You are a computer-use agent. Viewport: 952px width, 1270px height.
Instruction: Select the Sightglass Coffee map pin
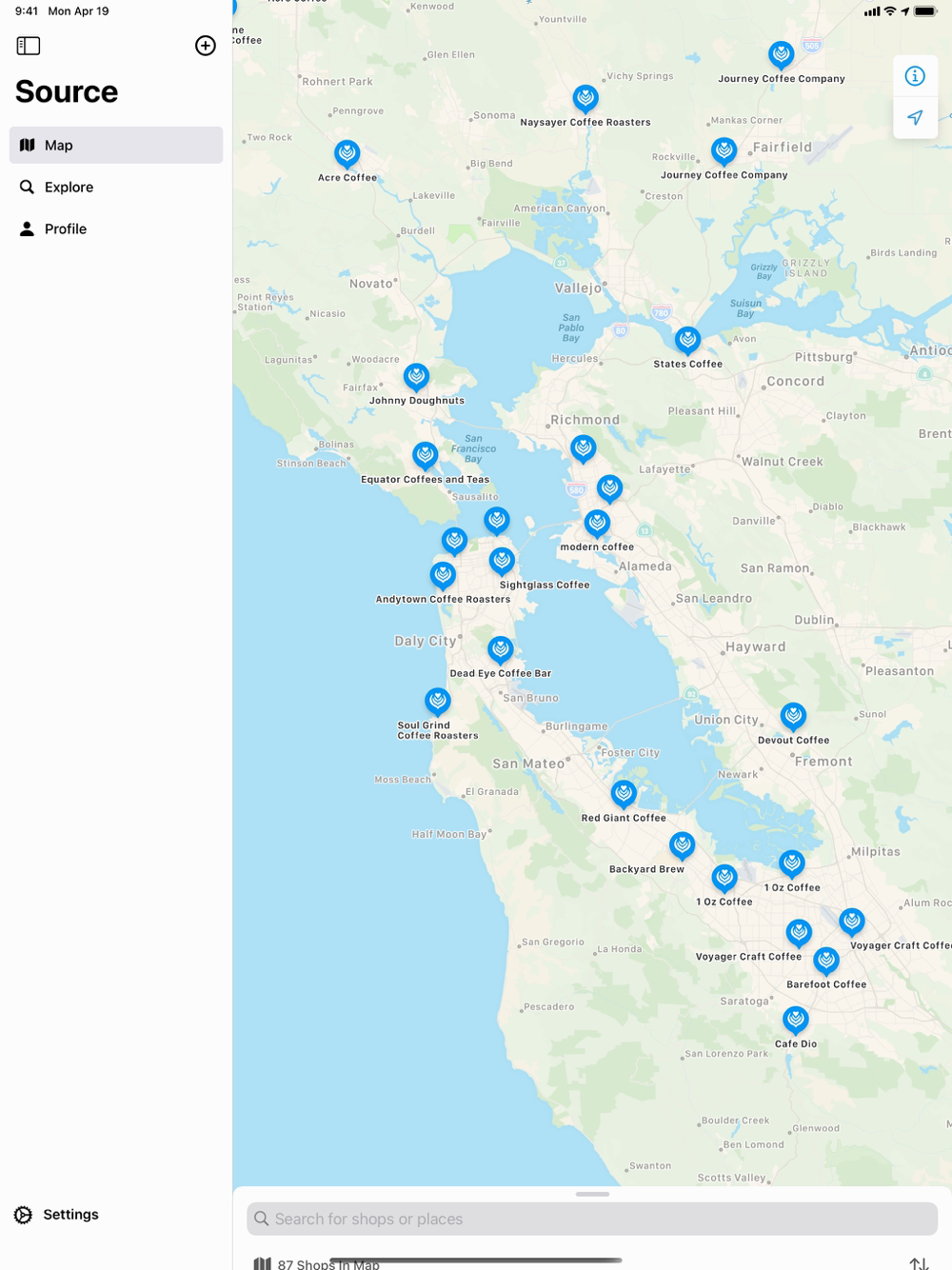point(502,561)
